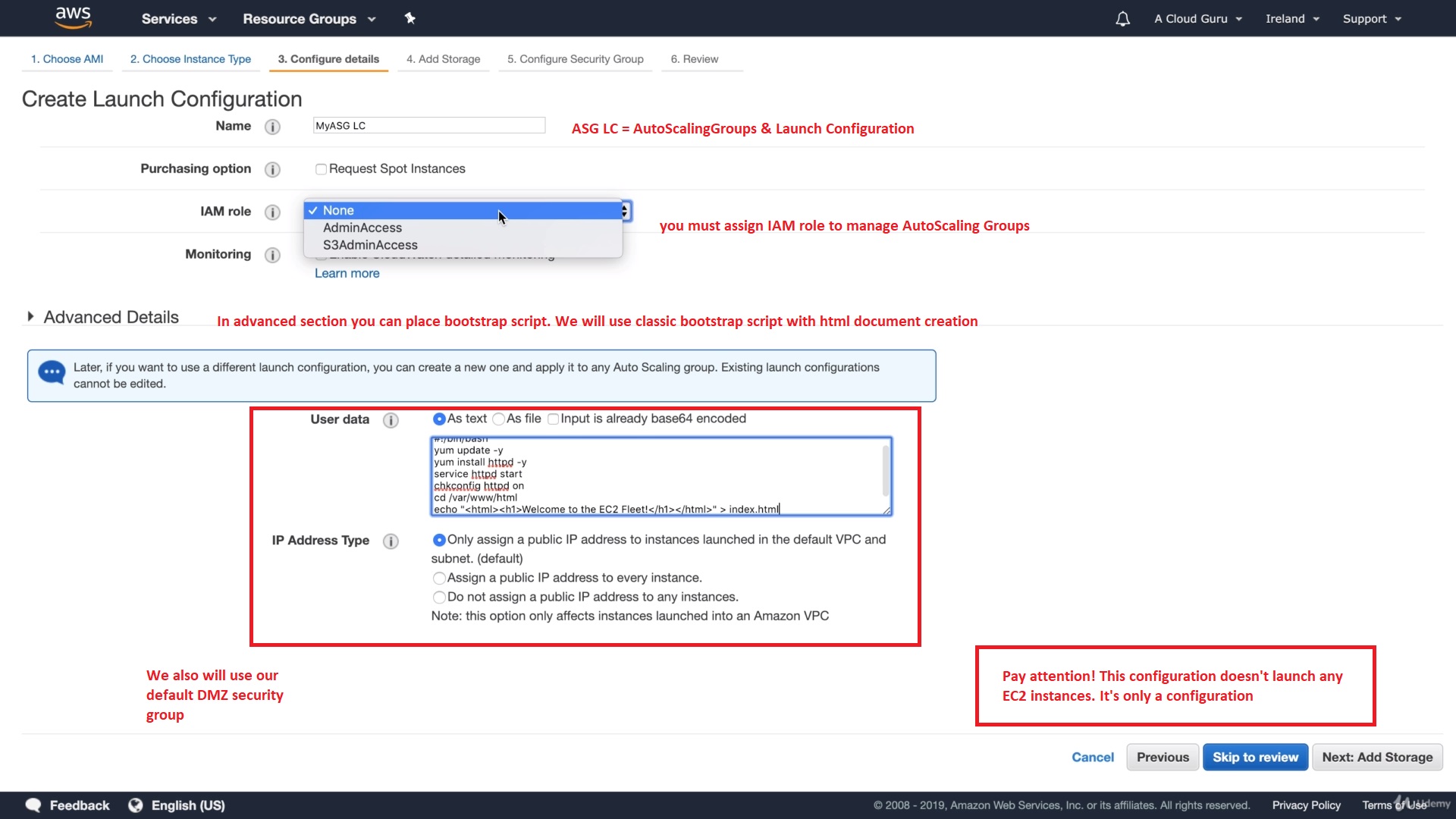The width and height of the screenshot is (1456, 819).
Task: Select the As file radio option
Action: [498, 419]
